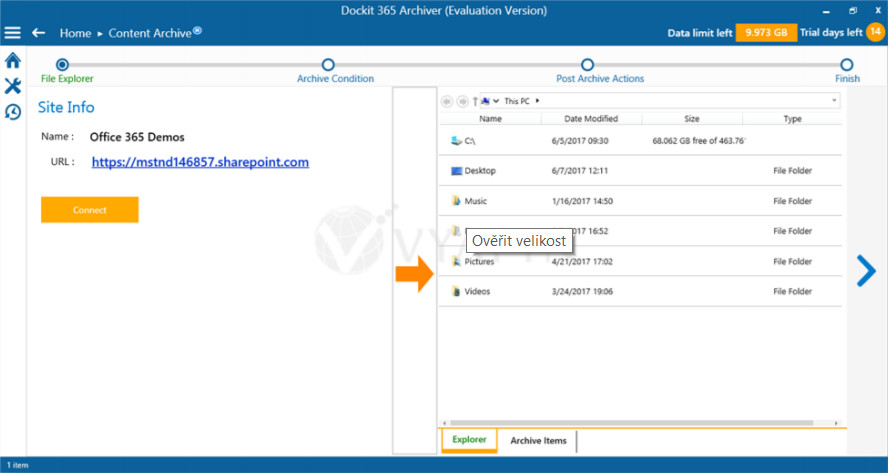Click the Content Archive info badge
The width and height of the screenshot is (888, 473).
tap(197, 30)
